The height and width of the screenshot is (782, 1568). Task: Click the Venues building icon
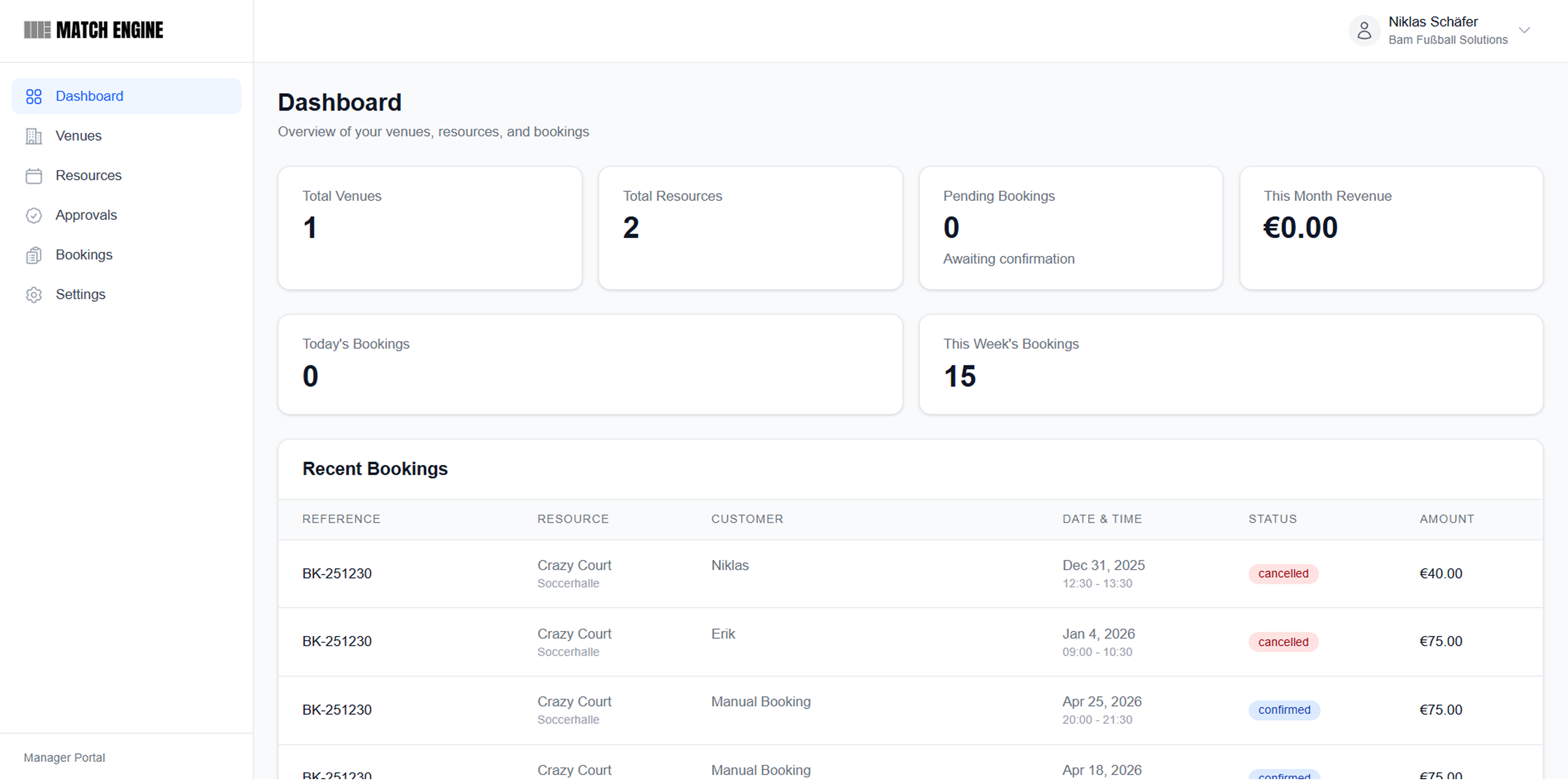pyautogui.click(x=34, y=136)
